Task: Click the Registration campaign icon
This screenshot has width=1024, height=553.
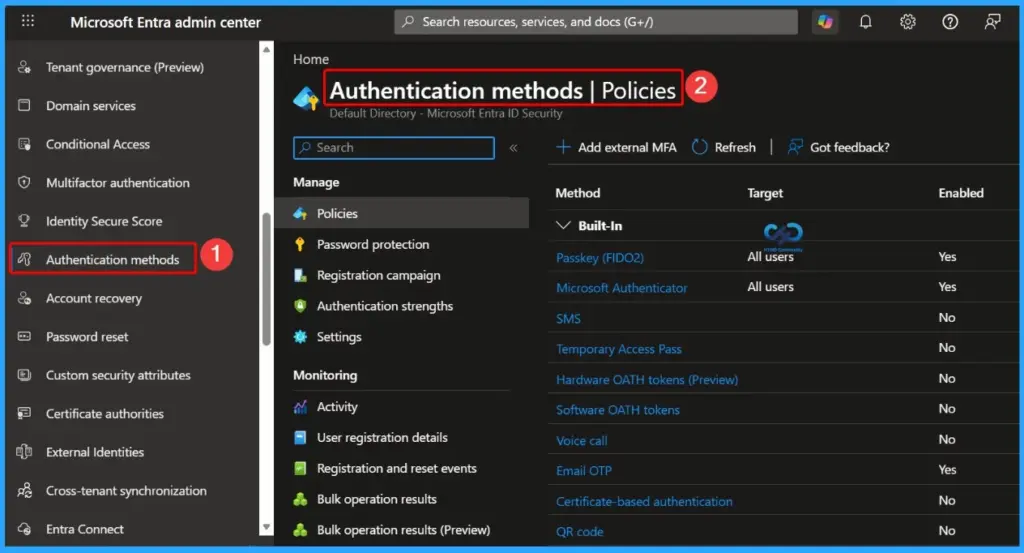Action: pyautogui.click(x=300, y=275)
